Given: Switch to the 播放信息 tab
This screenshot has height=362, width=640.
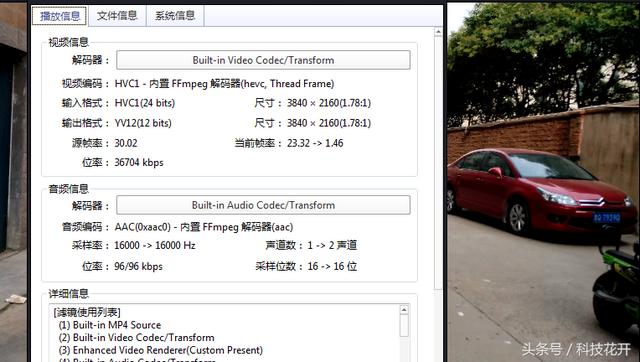Looking at the screenshot, I should (x=60, y=16).
